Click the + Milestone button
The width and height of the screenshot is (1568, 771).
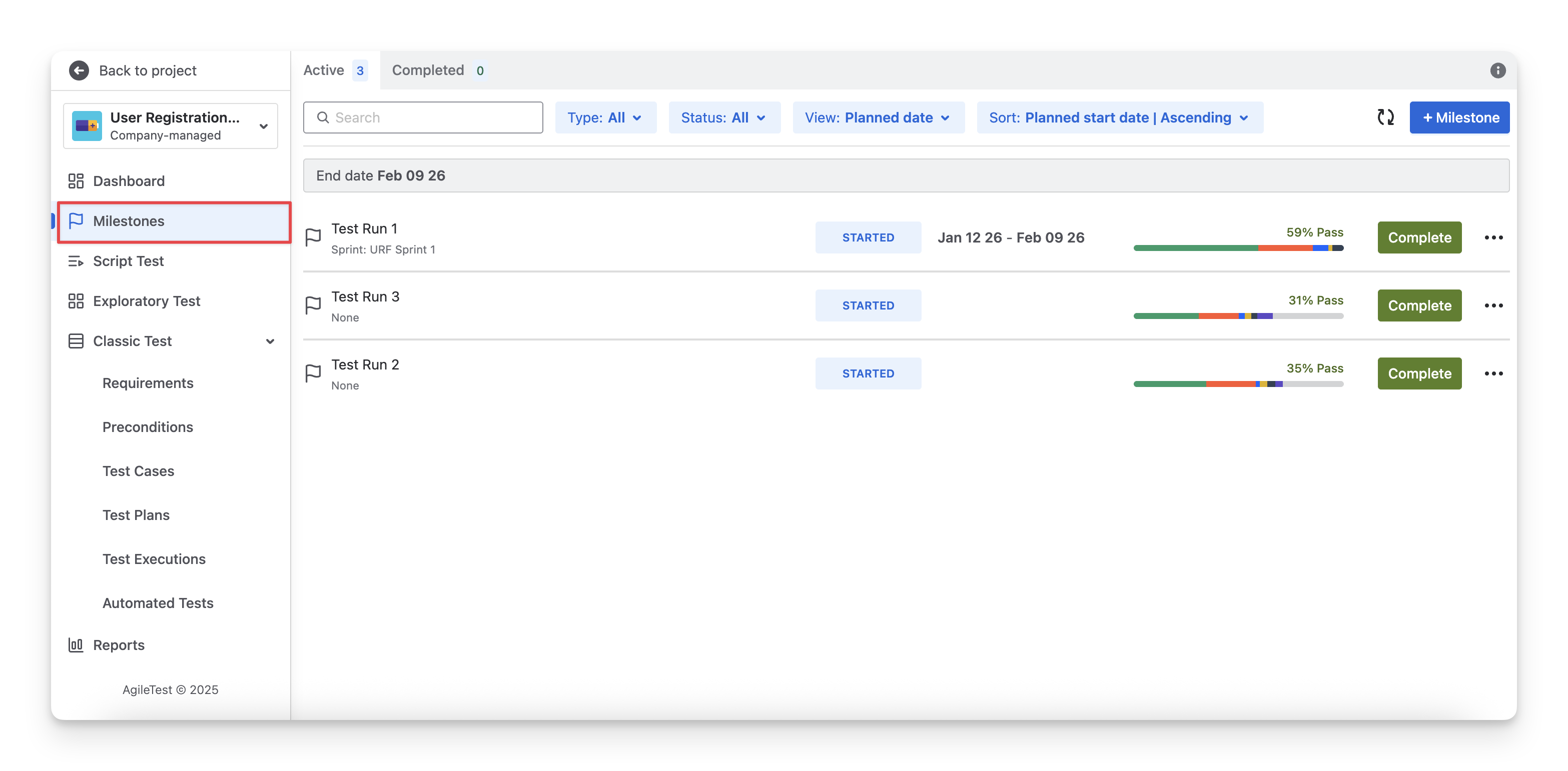[1459, 118]
